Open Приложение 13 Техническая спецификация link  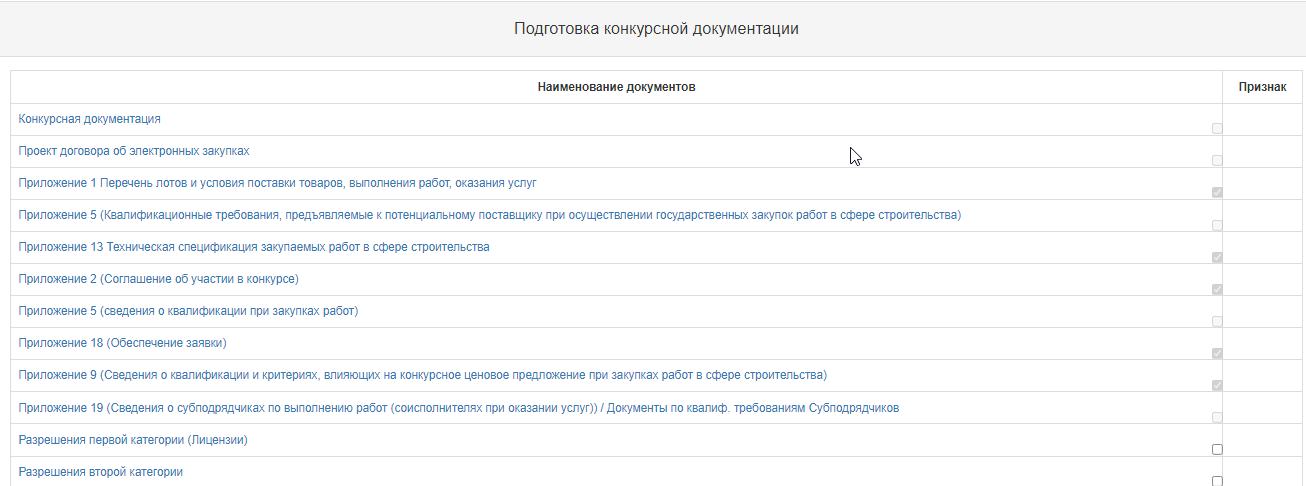(x=254, y=247)
